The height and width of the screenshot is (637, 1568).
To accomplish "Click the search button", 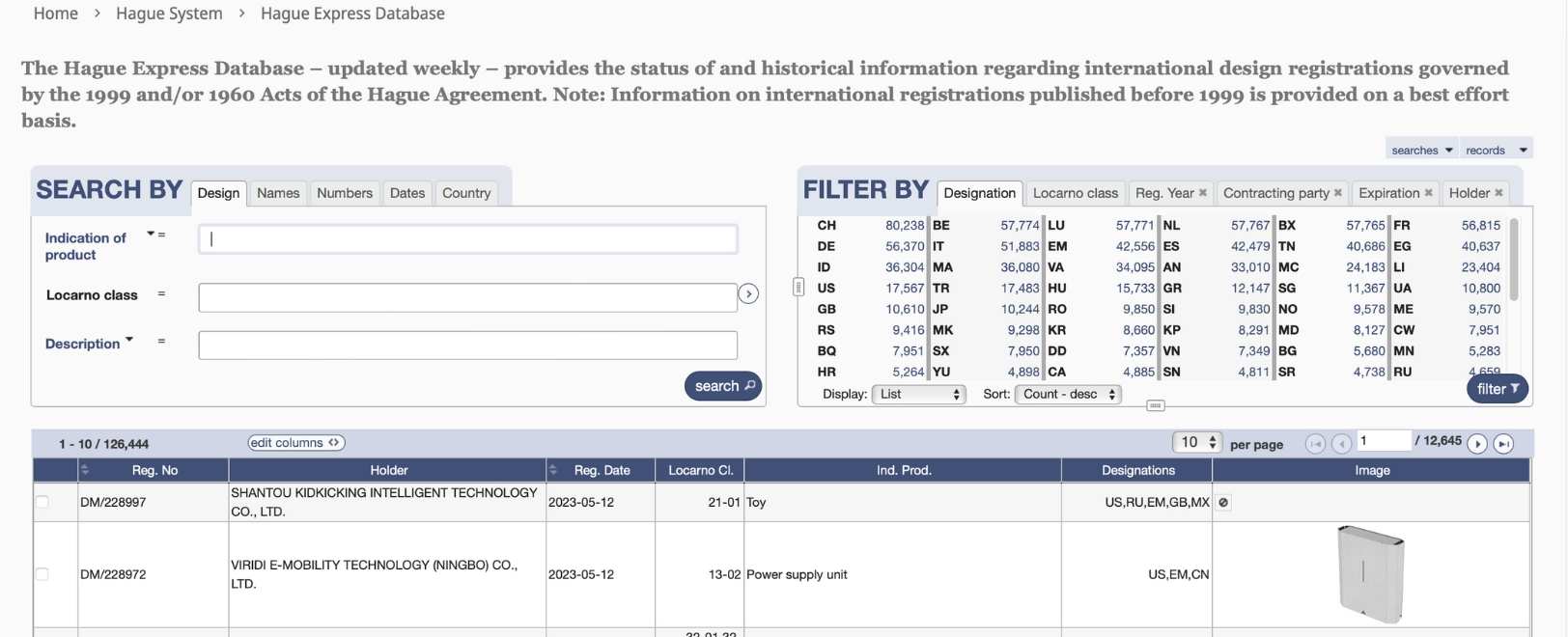I will [723, 386].
